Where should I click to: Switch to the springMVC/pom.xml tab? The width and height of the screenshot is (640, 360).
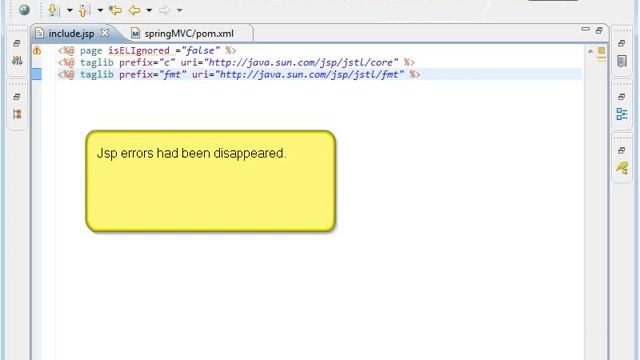[189, 33]
